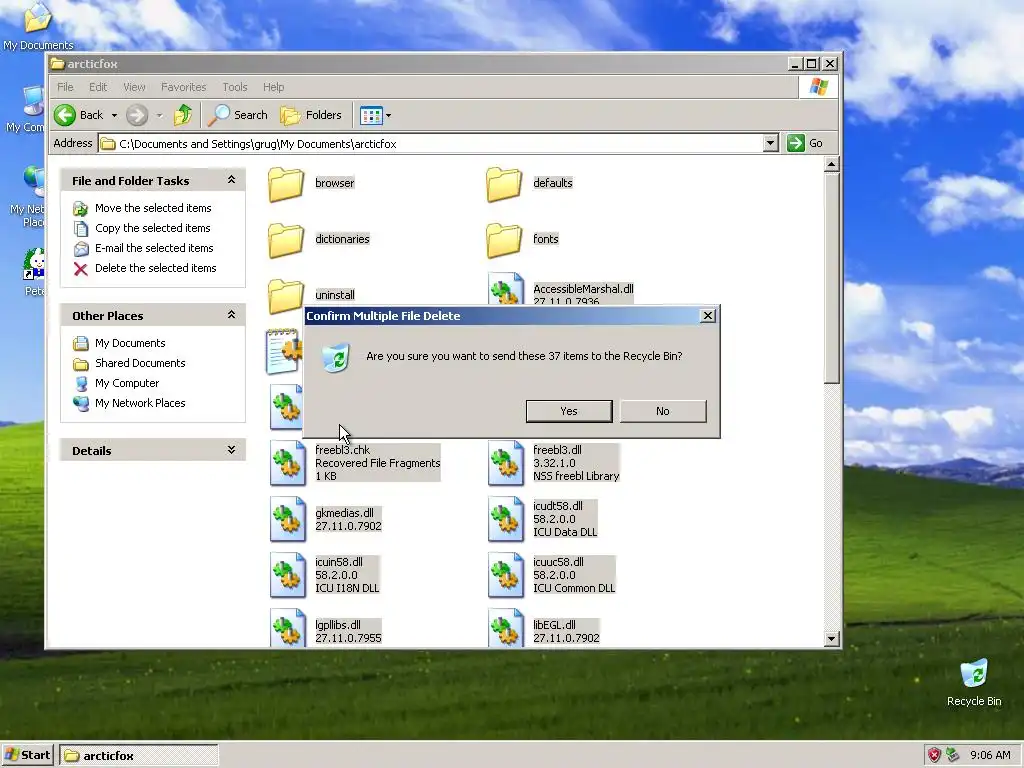Select the icudt58.dll file icon
Viewport: 1024px width, 768px height.
click(x=505, y=519)
